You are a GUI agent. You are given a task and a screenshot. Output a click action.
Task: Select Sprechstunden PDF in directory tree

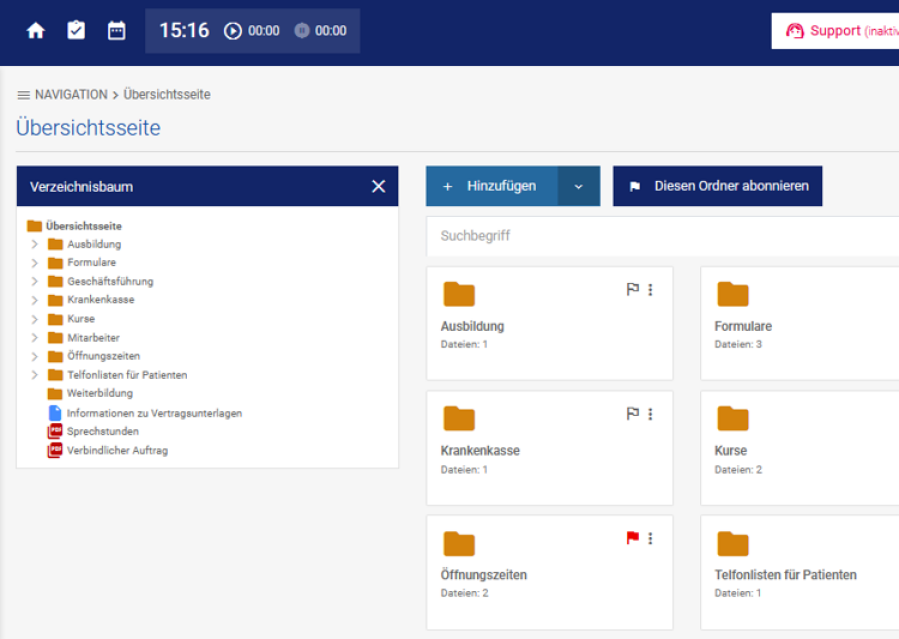102,432
